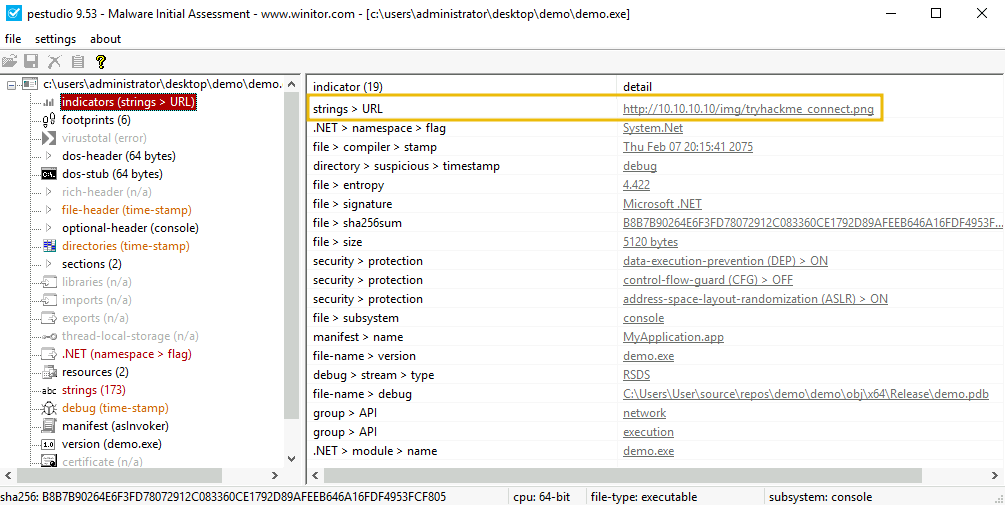Click tree panel scroll-down arrow
The width and height of the screenshot is (1005, 505).
[x=292, y=459]
